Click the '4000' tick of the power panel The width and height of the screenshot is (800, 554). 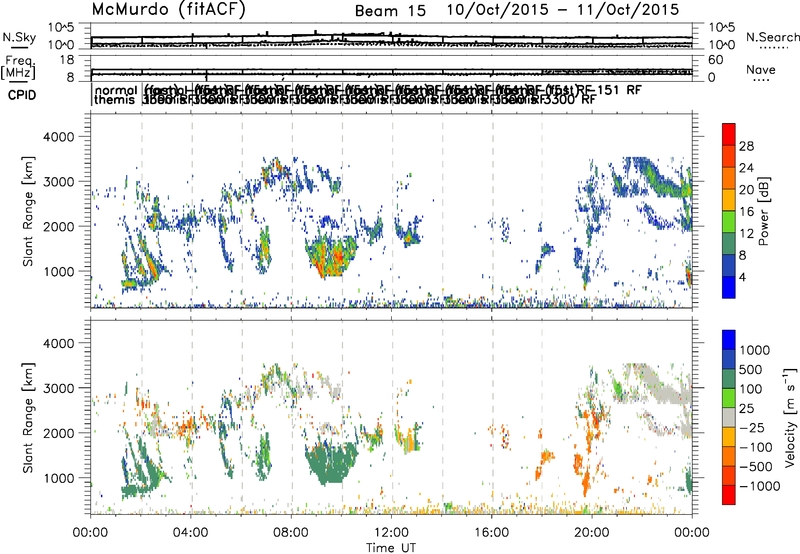(x=58, y=137)
